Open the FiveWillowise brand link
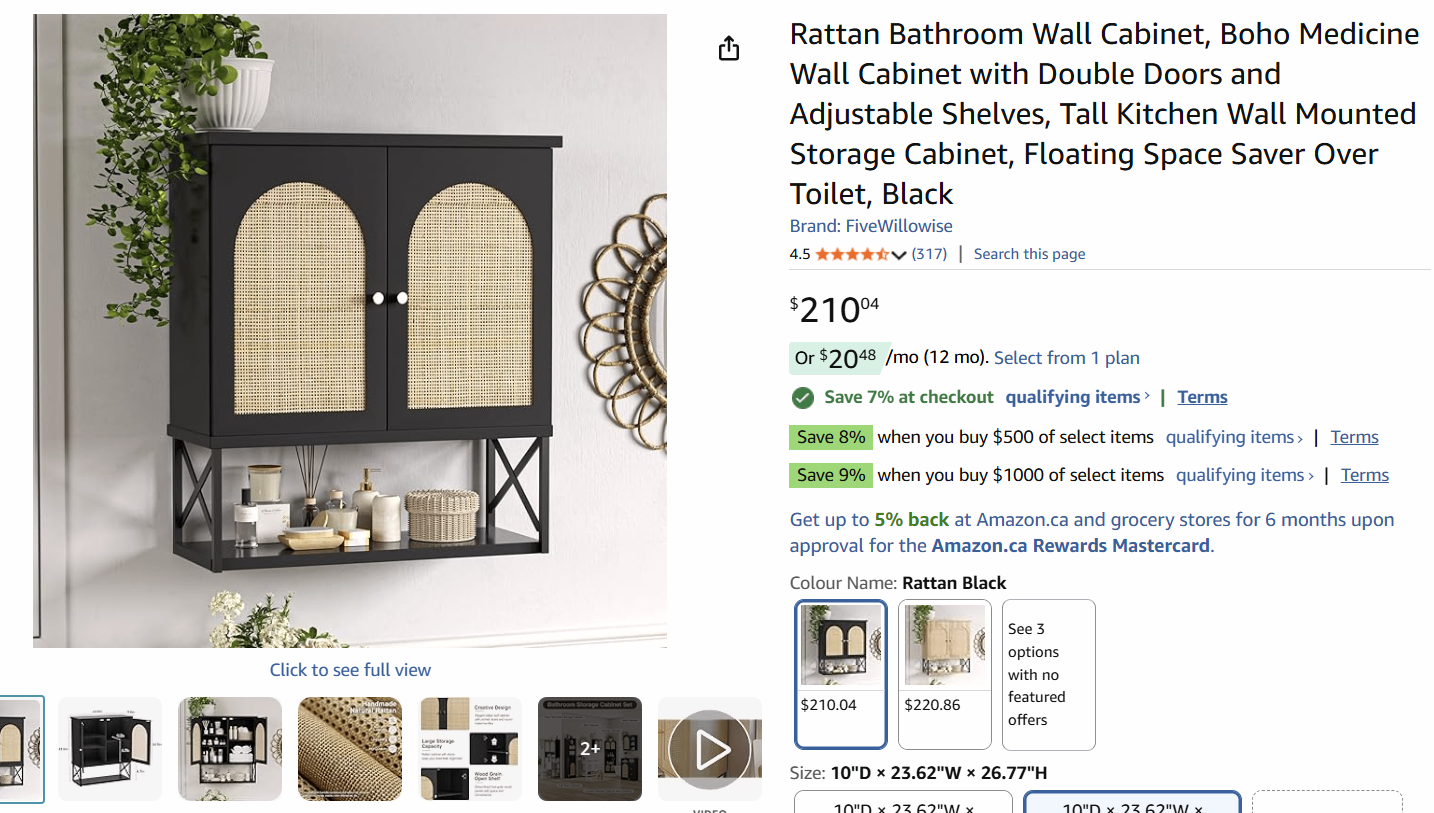The height and width of the screenshot is (813, 1434). [x=871, y=226]
